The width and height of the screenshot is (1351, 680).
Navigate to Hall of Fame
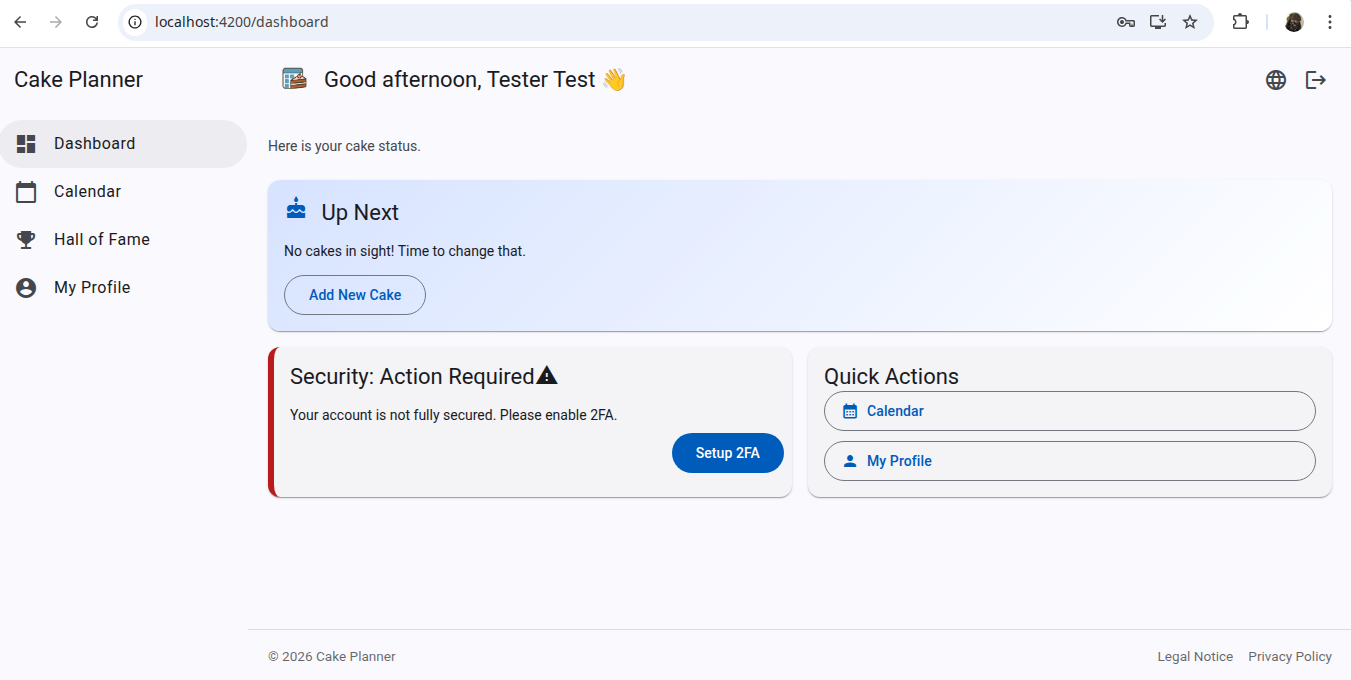pos(101,240)
